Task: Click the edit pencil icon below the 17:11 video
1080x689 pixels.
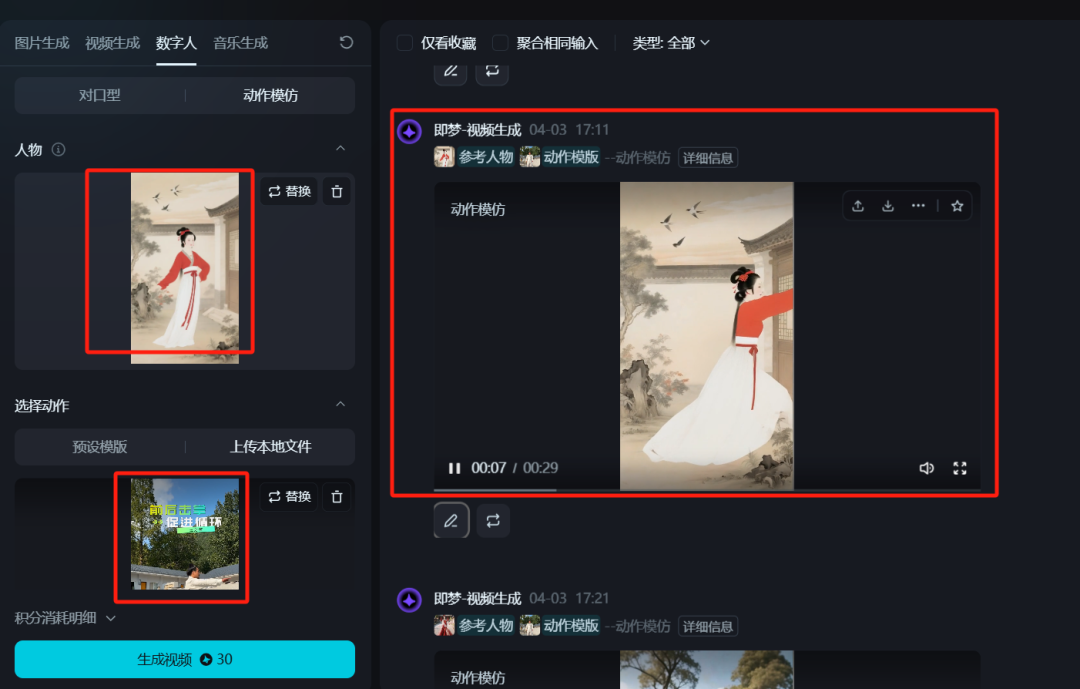Action: [x=451, y=520]
